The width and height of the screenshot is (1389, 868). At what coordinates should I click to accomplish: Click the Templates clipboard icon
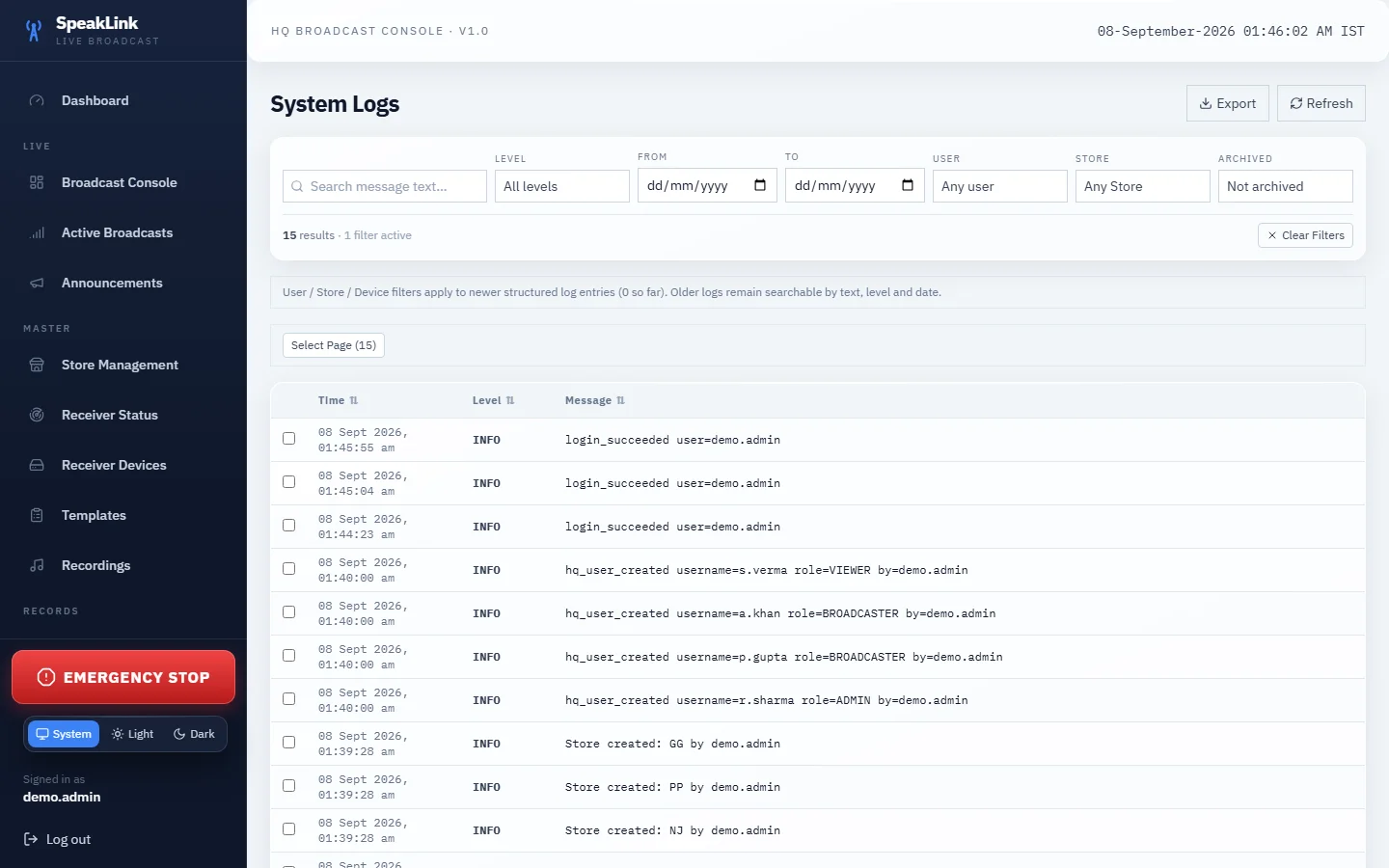tap(37, 515)
